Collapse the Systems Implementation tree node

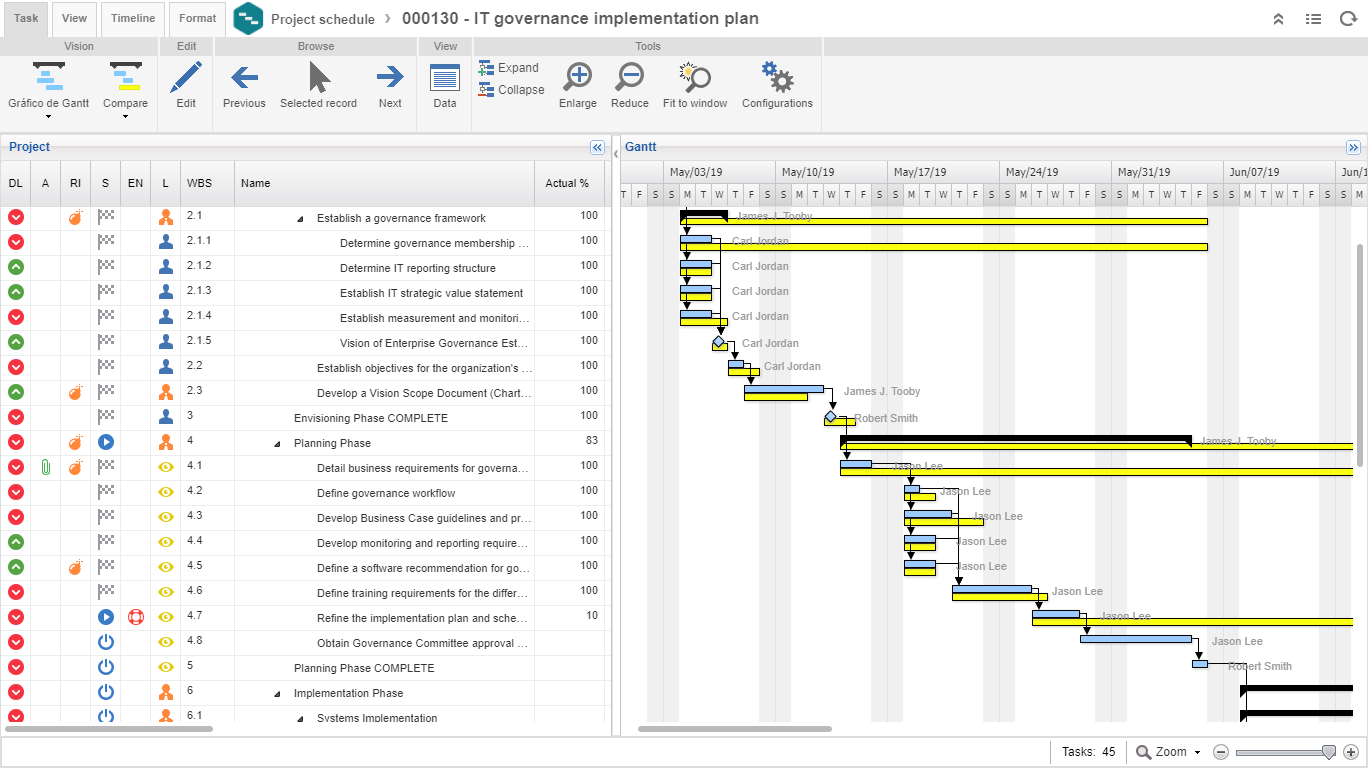point(300,719)
